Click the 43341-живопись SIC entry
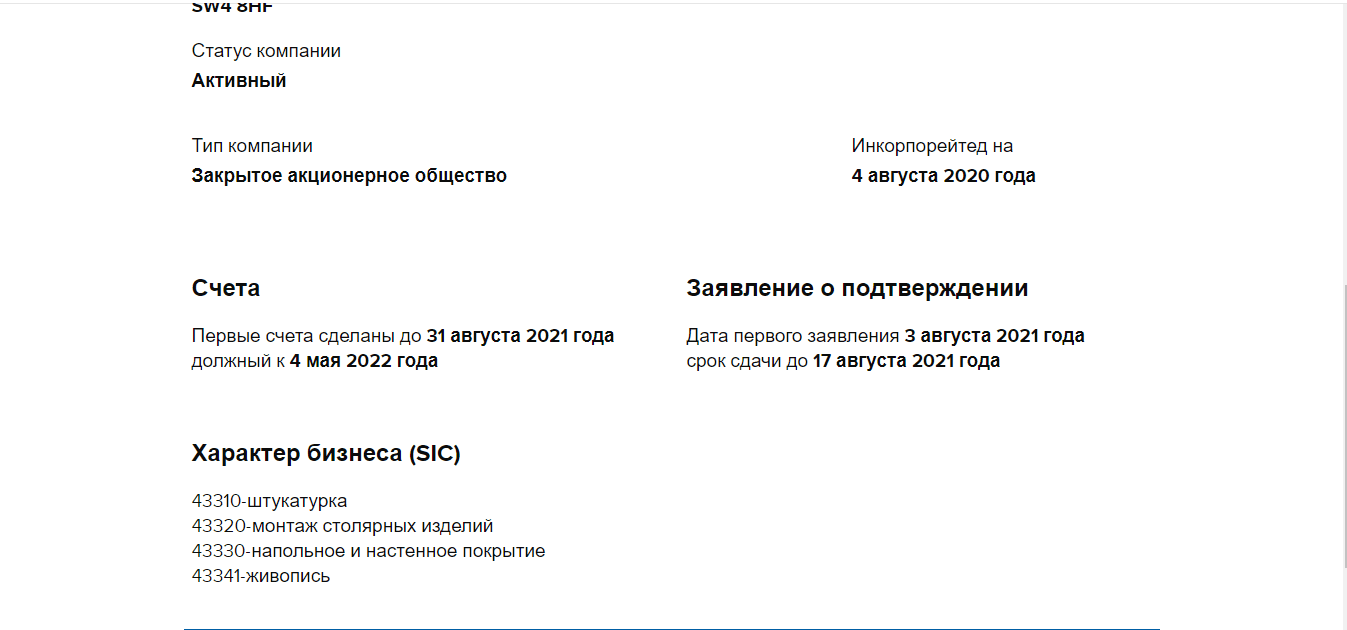 [260, 576]
